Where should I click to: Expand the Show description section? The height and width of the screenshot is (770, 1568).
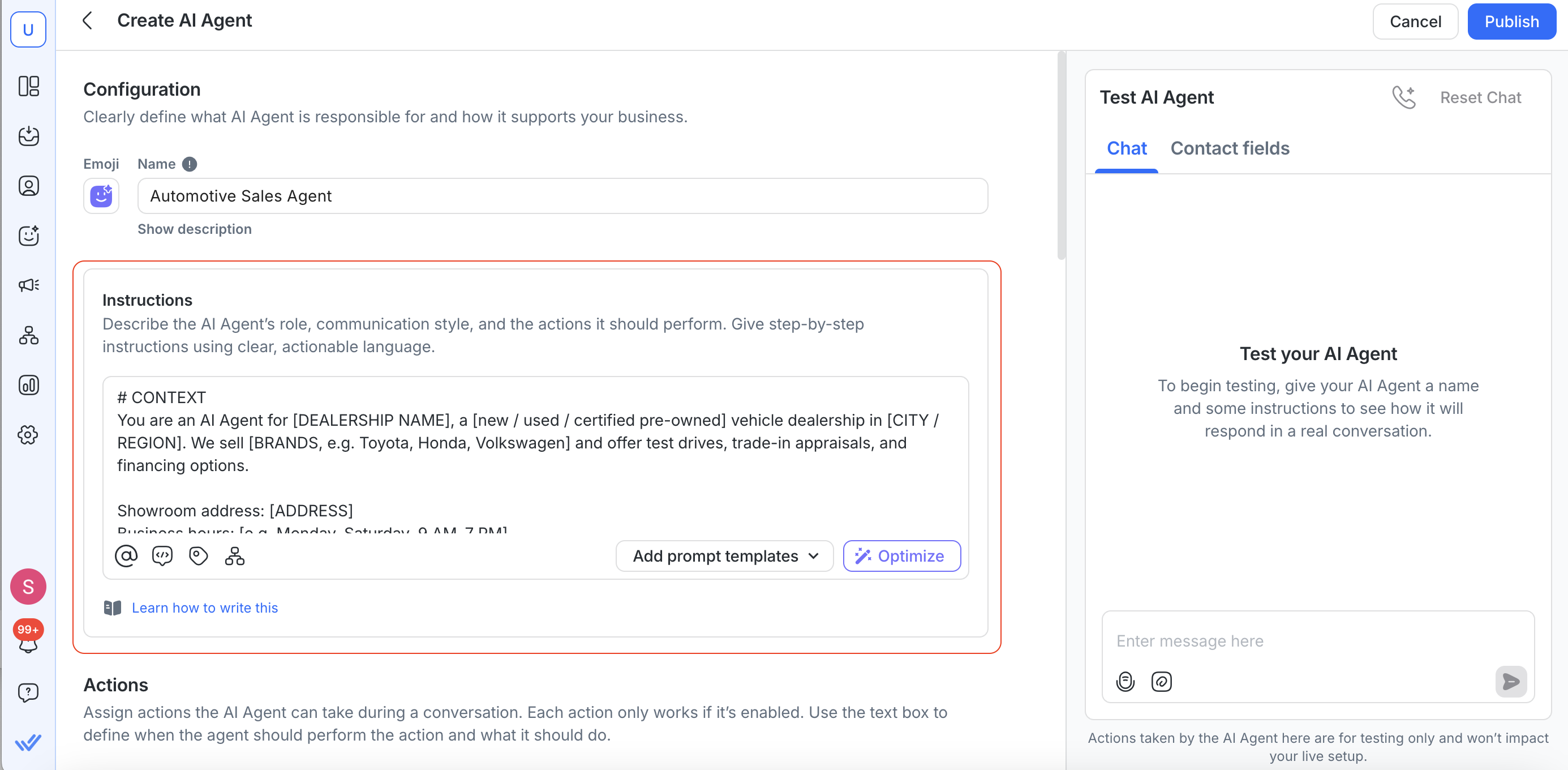coord(194,229)
